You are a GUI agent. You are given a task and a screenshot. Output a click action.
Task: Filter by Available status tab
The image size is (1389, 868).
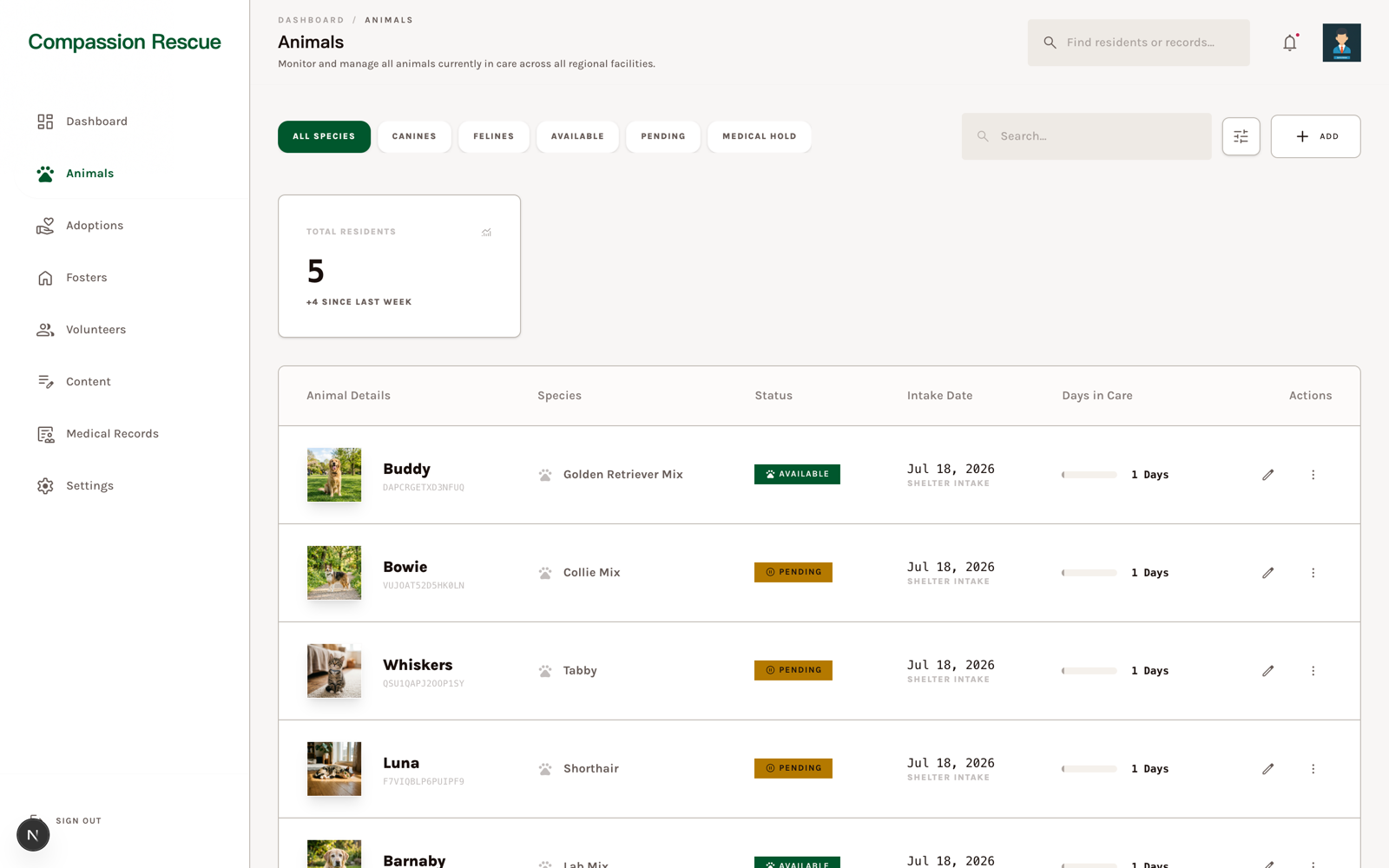pos(577,136)
